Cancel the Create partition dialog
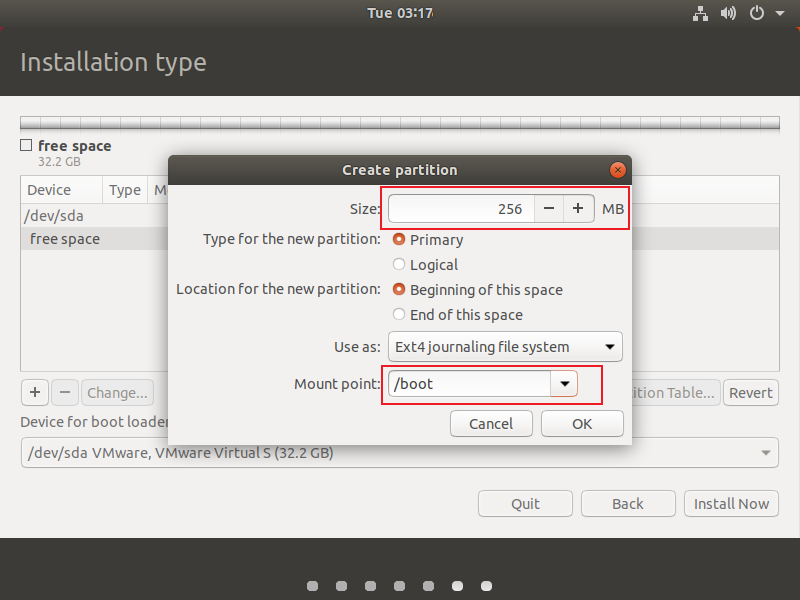Image resolution: width=800 pixels, height=600 pixels. pyautogui.click(x=491, y=423)
